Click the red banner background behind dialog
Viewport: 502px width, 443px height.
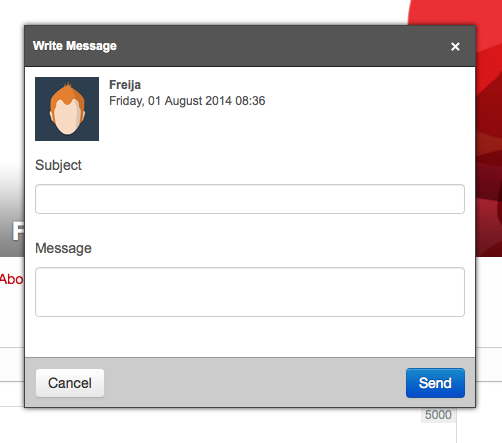point(489,133)
